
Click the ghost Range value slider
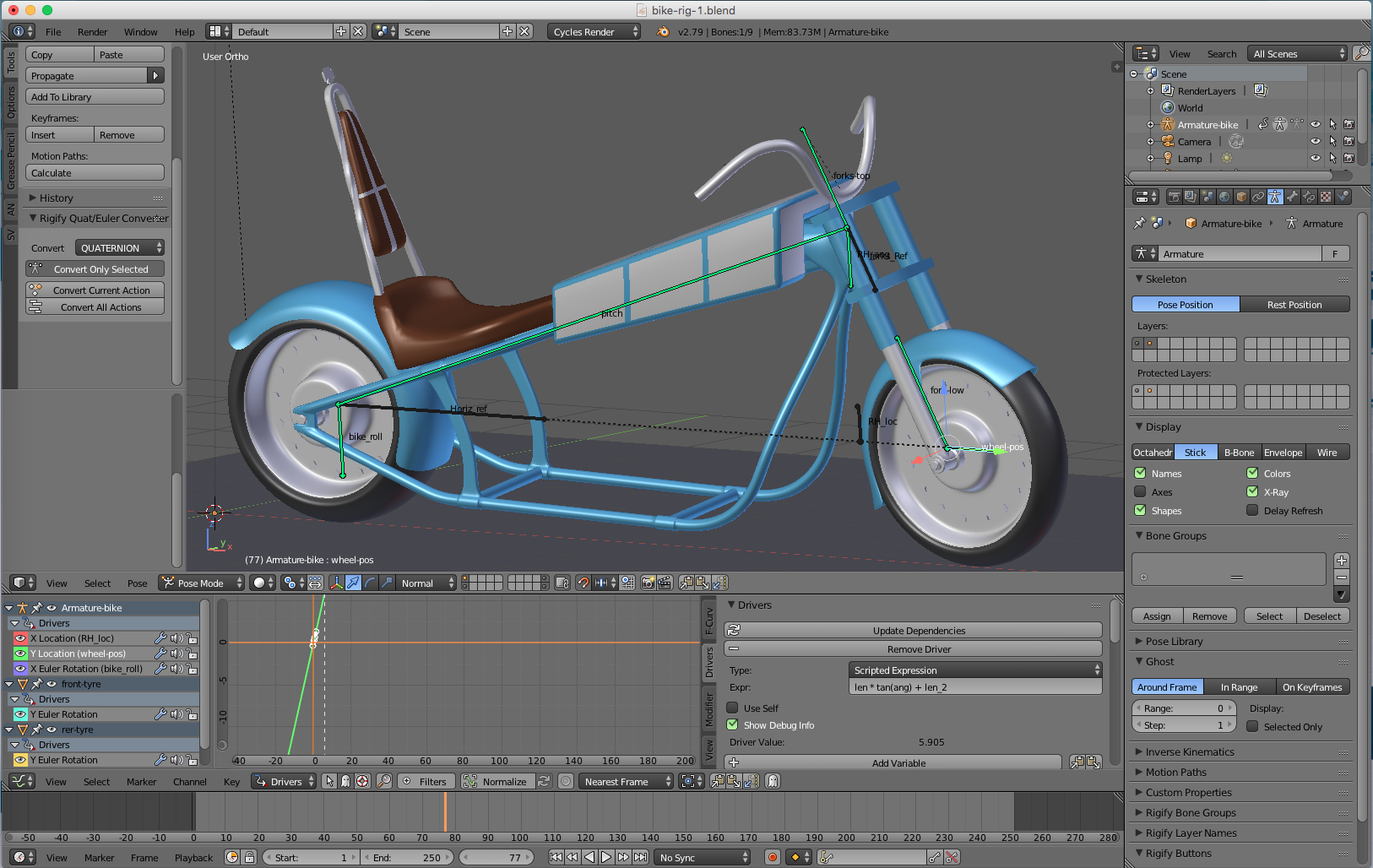[x=1183, y=708]
